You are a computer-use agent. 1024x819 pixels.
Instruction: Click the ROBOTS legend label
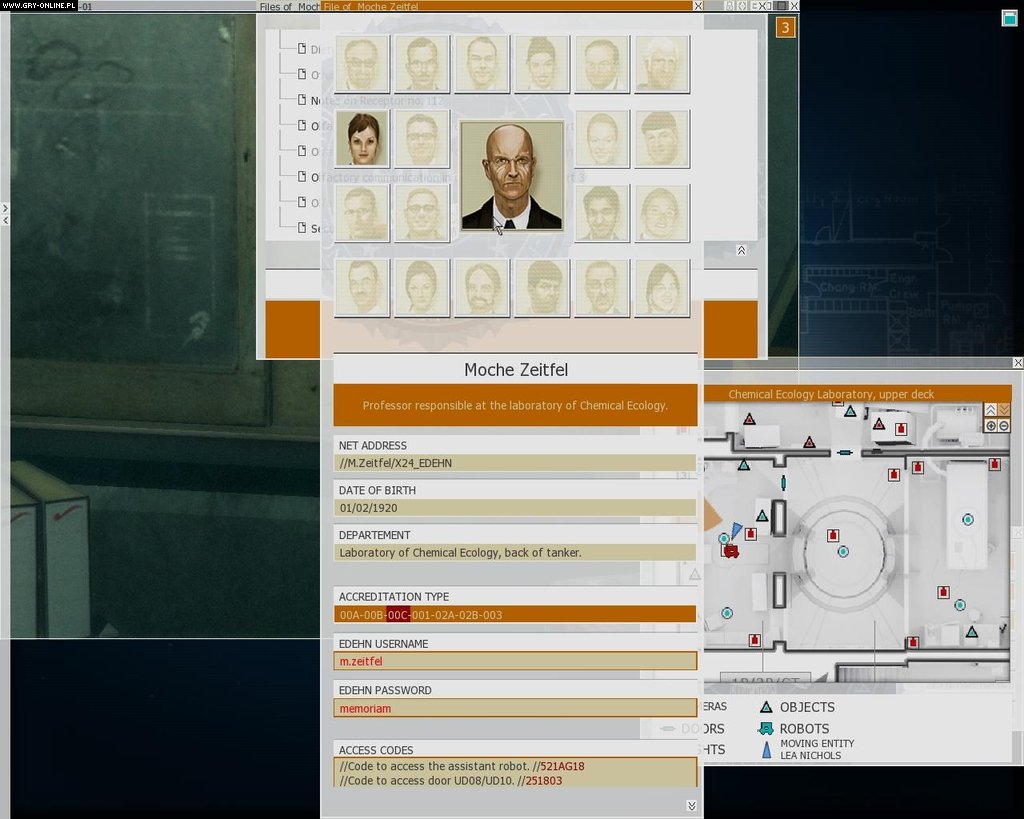click(805, 729)
